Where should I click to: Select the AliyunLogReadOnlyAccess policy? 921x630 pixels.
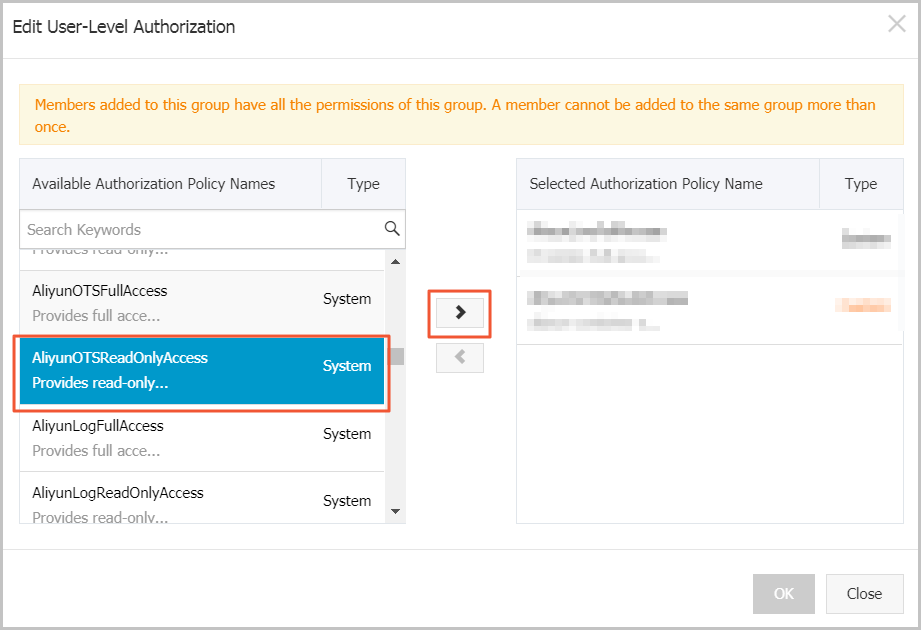(x=202, y=498)
